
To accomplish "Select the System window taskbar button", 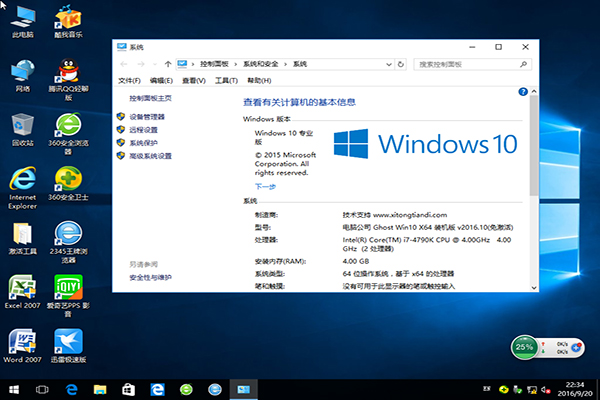I will pos(243,390).
